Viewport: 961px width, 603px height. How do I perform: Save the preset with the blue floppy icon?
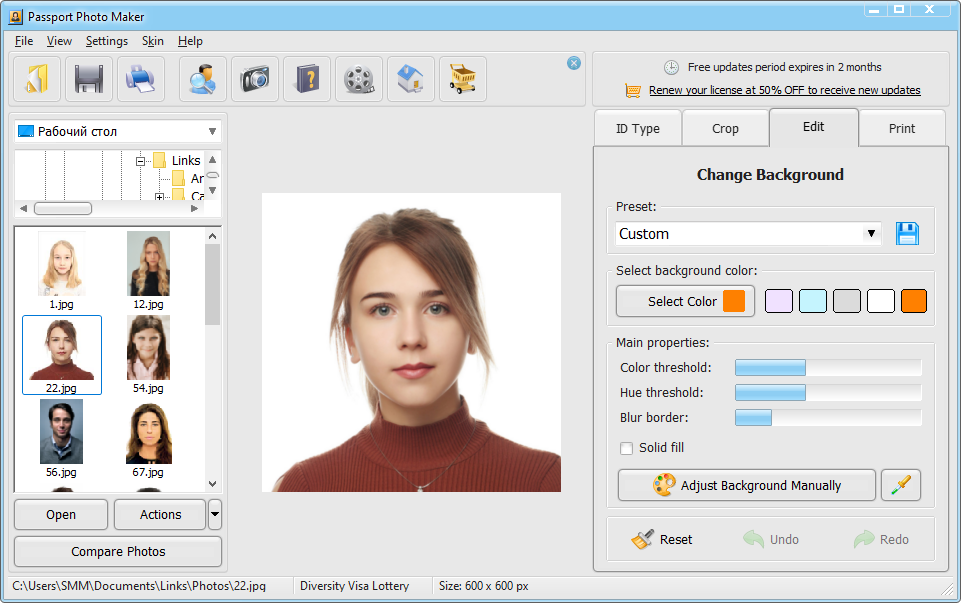tap(907, 234)
